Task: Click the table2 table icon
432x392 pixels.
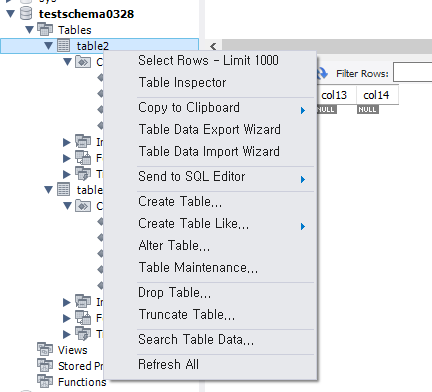Action: coord(63,45)
